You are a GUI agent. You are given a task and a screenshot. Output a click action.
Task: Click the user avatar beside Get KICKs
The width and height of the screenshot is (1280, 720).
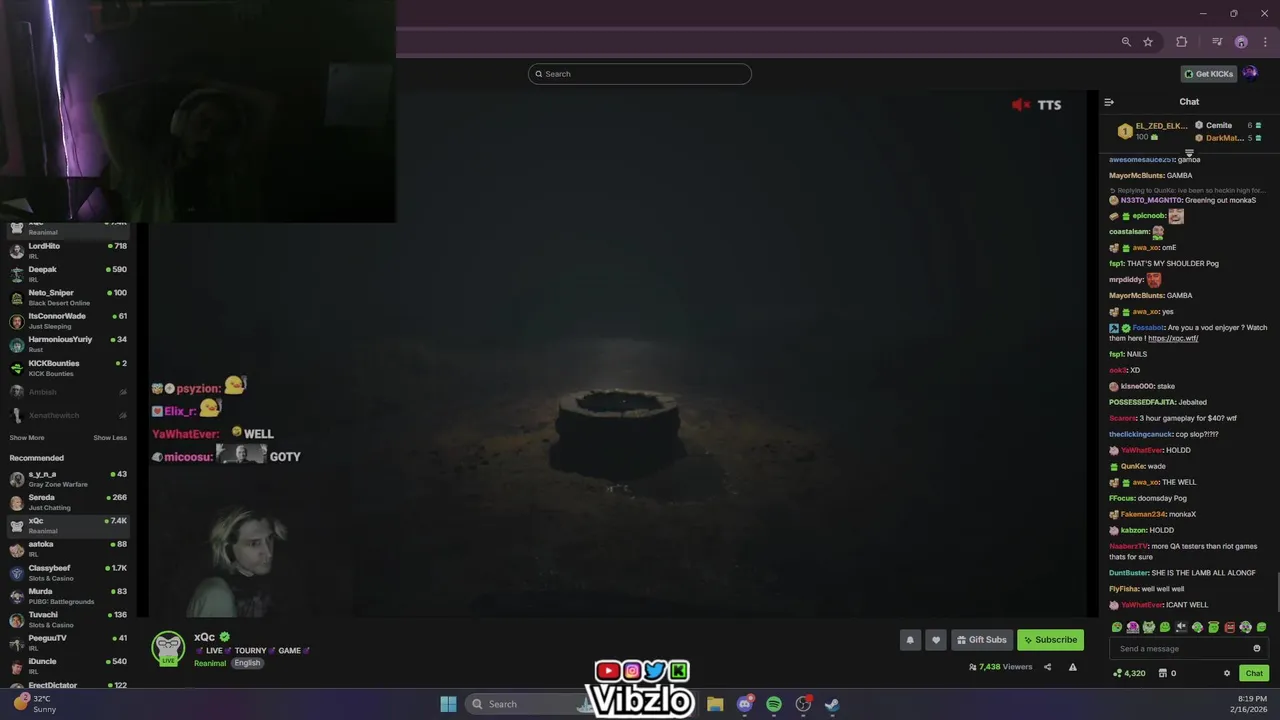[1250, 73]
